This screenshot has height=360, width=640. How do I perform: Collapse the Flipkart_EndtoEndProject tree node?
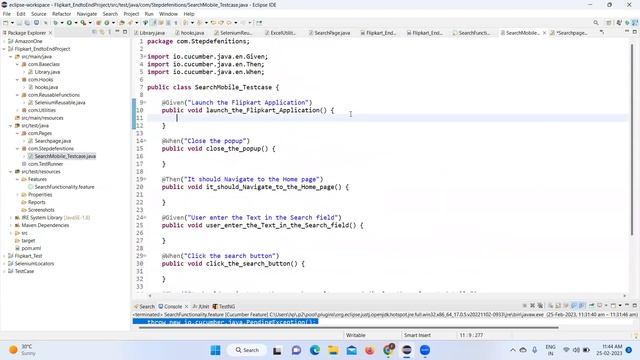[4, 49]
